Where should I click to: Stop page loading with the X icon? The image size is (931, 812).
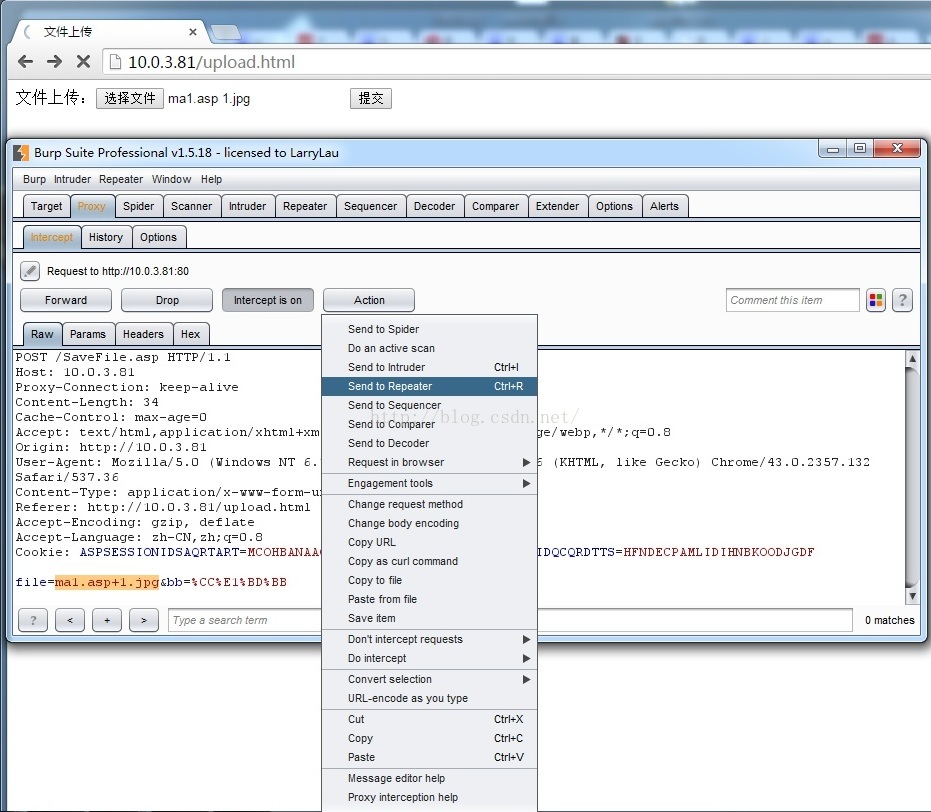pyautogui.click(x=84, y=61)
